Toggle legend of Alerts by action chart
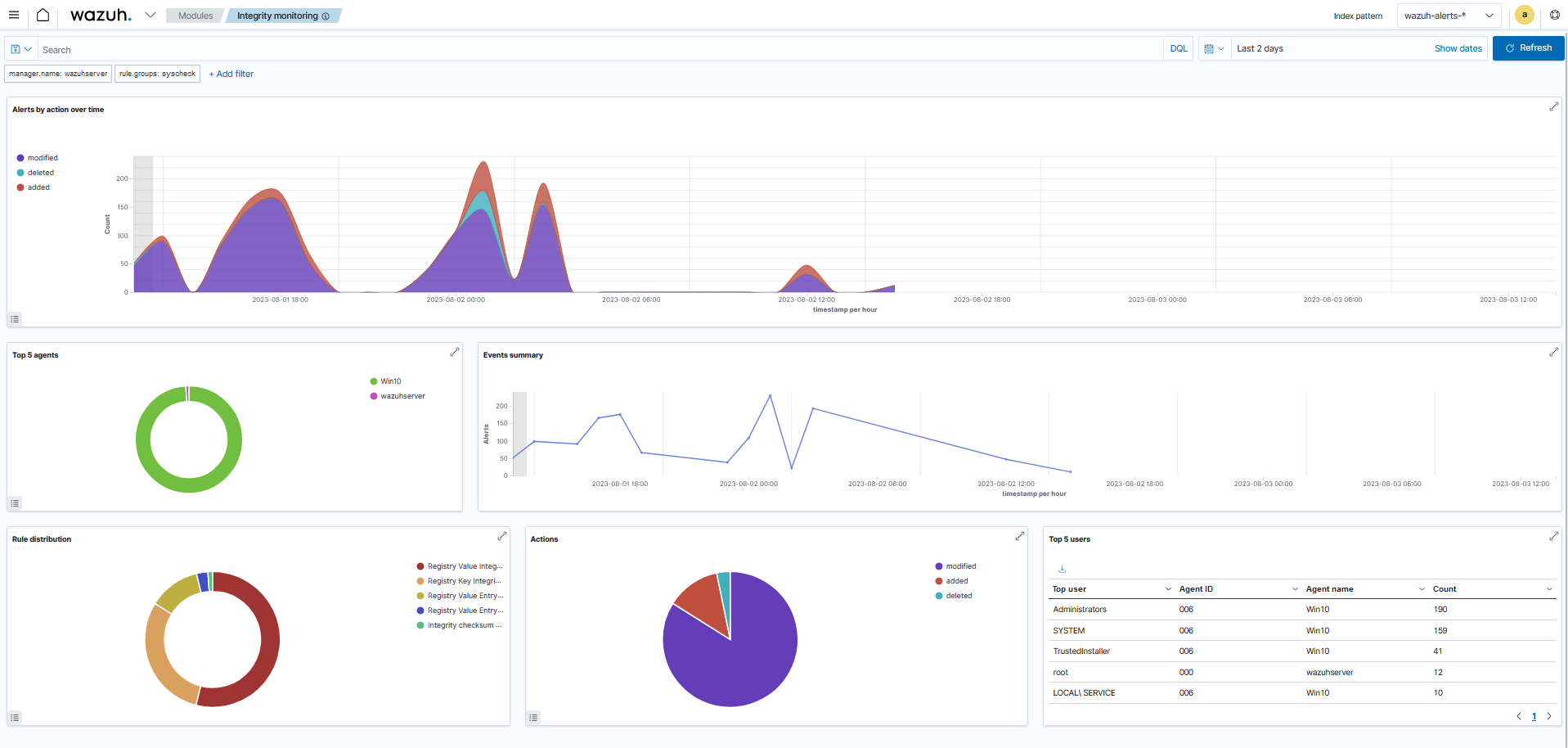The height and width of the screenshot is (748, 1568). [x=15, y=319]
